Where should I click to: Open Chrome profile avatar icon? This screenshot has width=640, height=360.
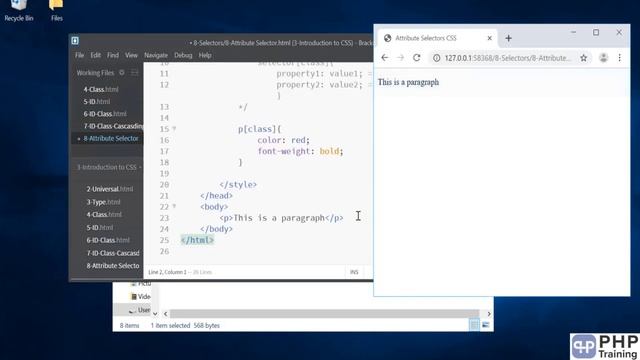[603, 58]
